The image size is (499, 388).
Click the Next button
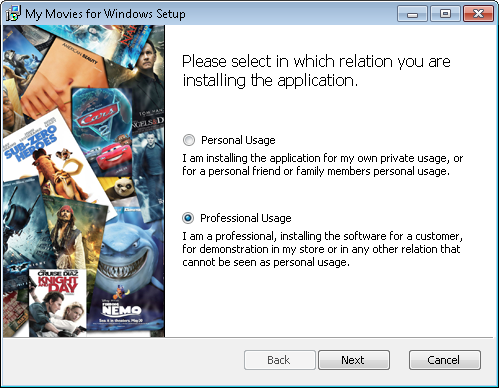coord(354,360)
